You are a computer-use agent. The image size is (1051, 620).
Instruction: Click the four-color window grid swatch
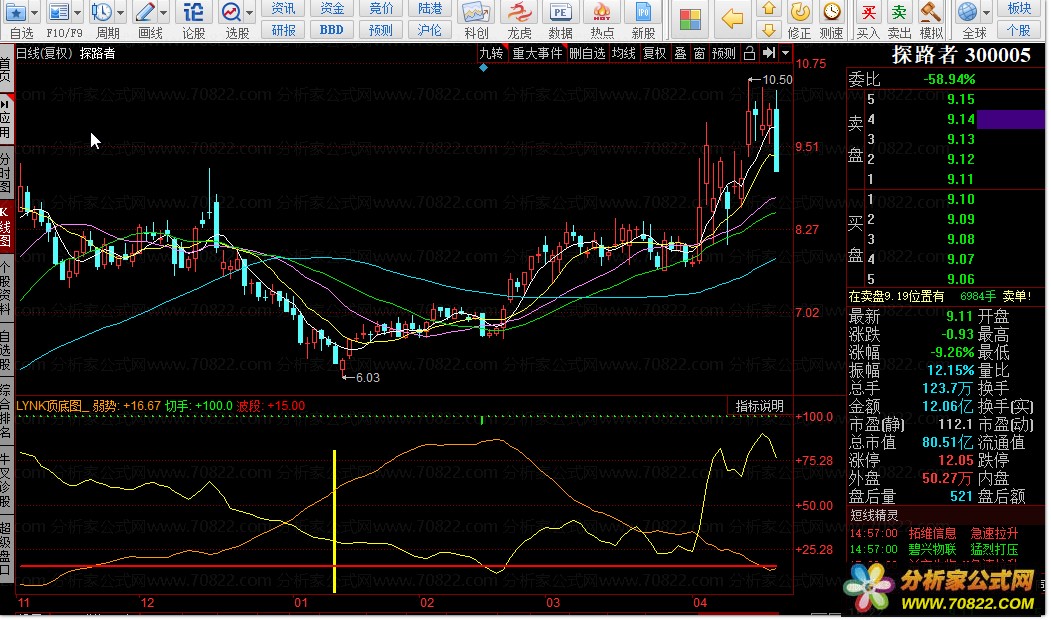point(690,19)
